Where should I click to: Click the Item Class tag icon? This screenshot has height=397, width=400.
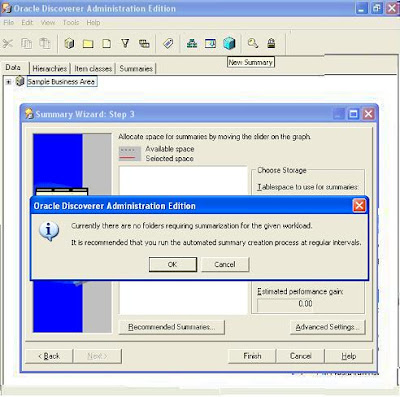[168, 43]
